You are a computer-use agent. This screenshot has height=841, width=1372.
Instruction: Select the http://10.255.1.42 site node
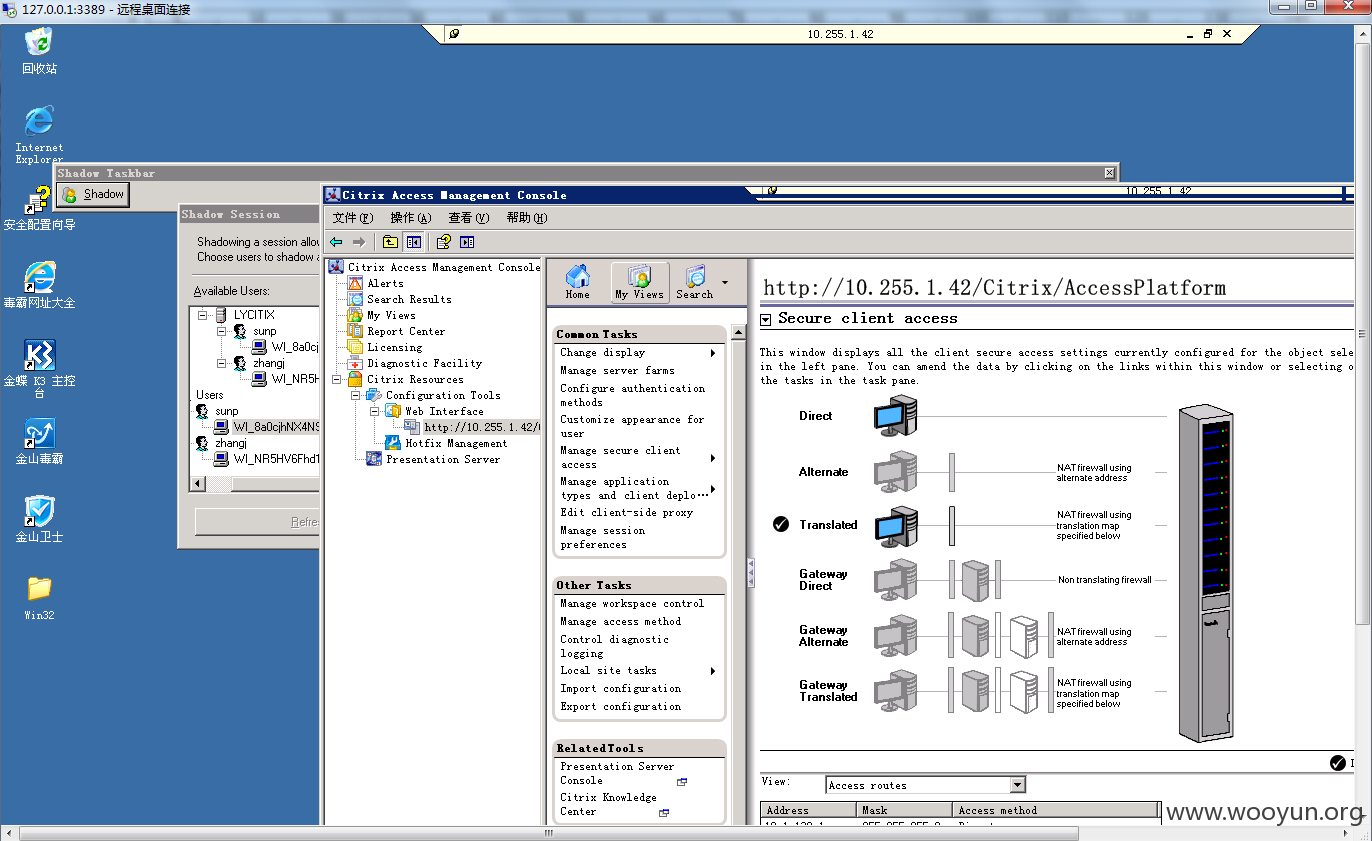[x=482, y=428]
